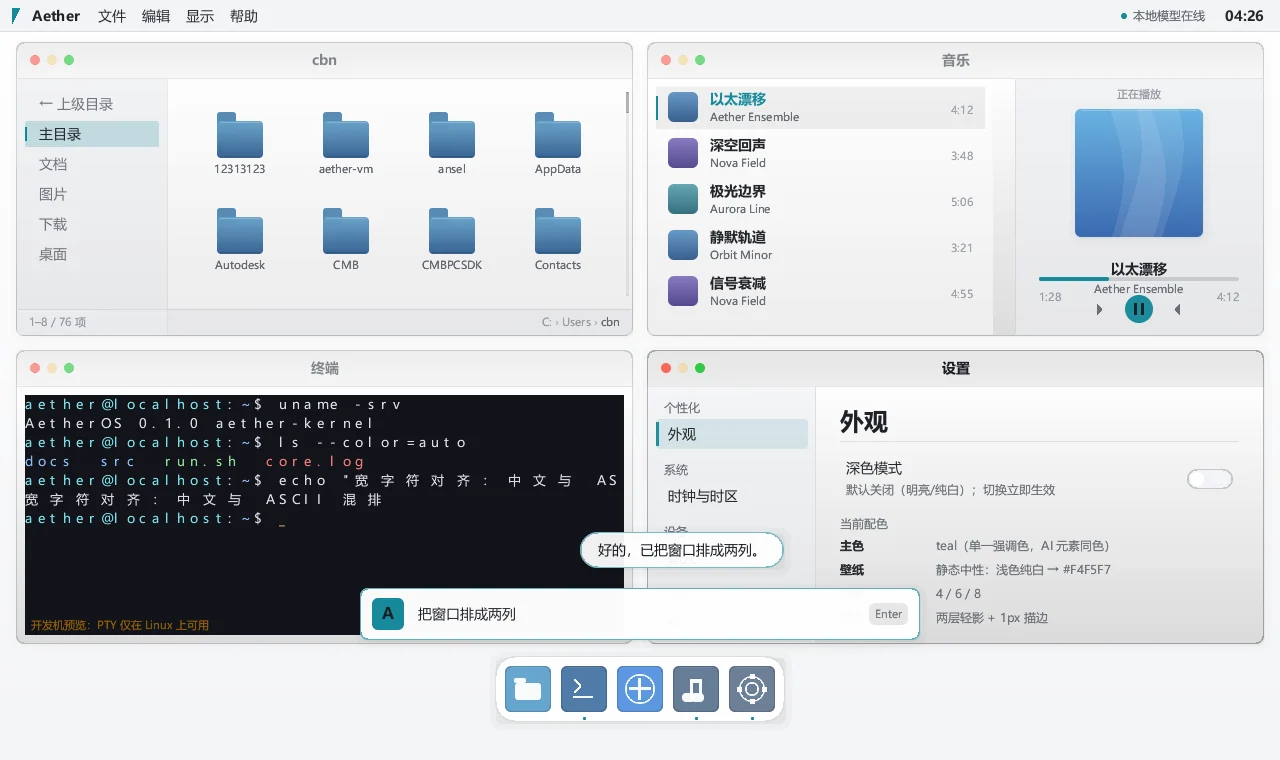
Task: Click the 把窗口排成两列 command input field
Action: point(638,614)
